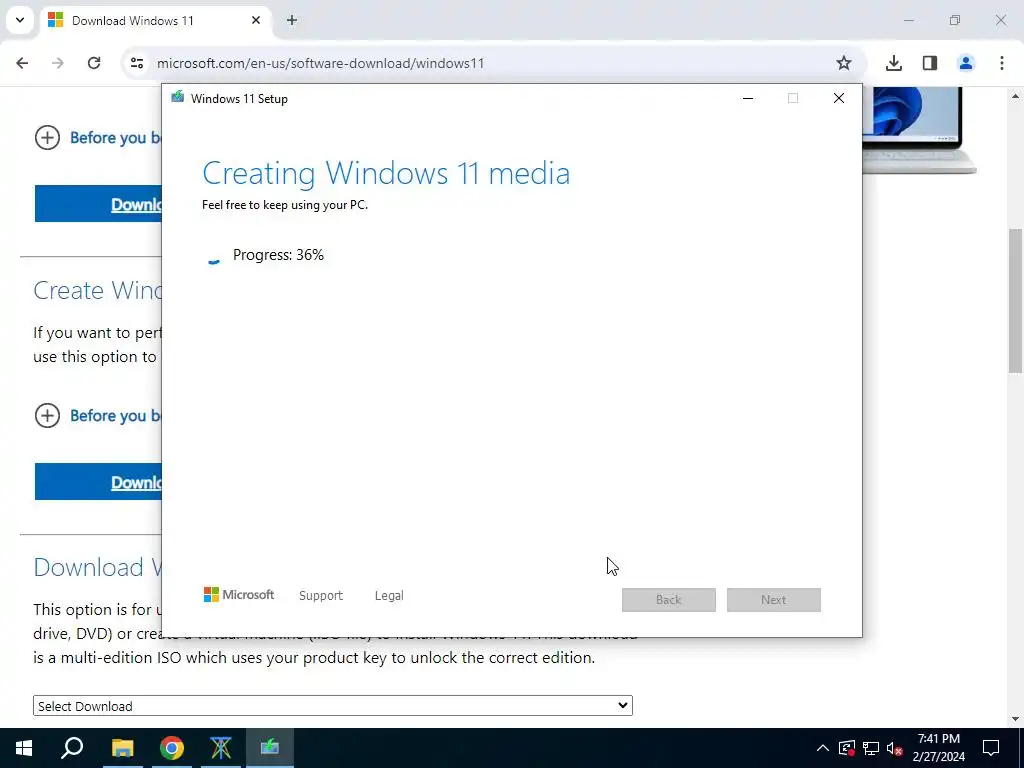Open the clock showing 7:41 PM

[x=938, y=748]
